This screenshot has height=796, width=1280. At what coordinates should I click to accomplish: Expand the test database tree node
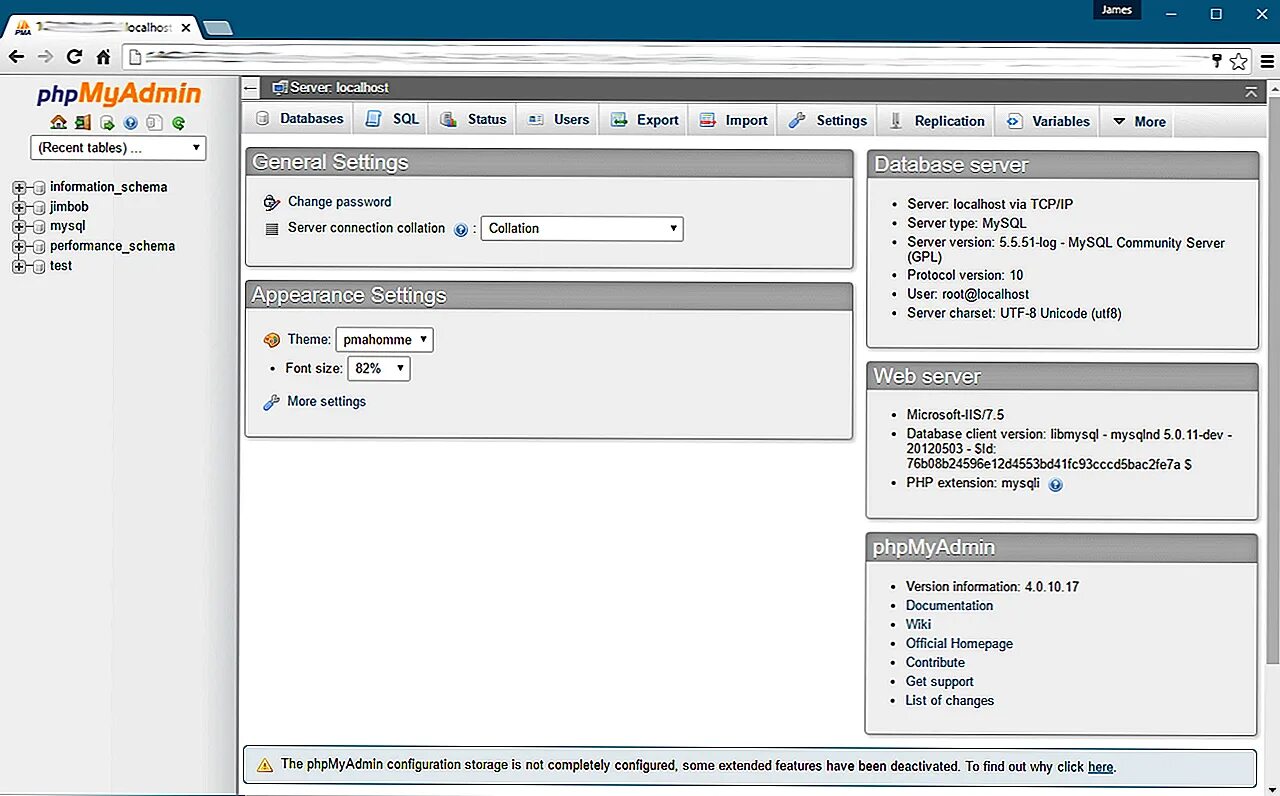tap(18, 266)
